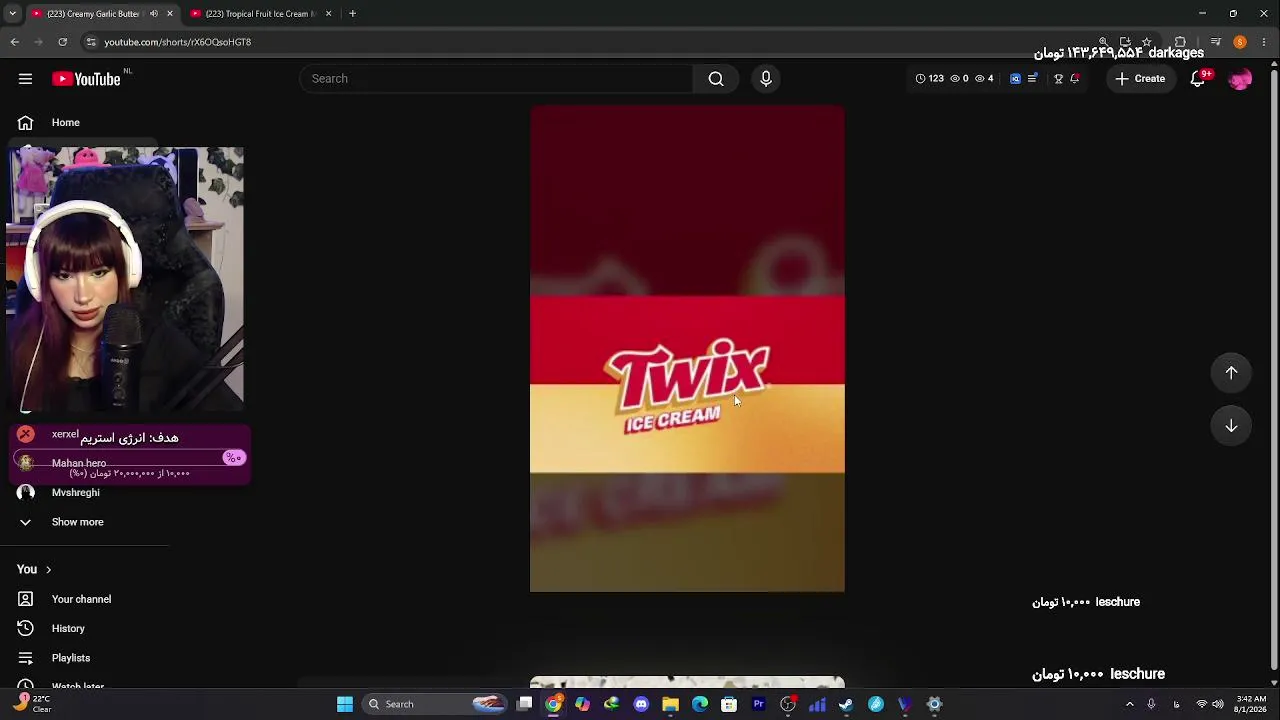Start voice search with the microphone

(766, 79)
